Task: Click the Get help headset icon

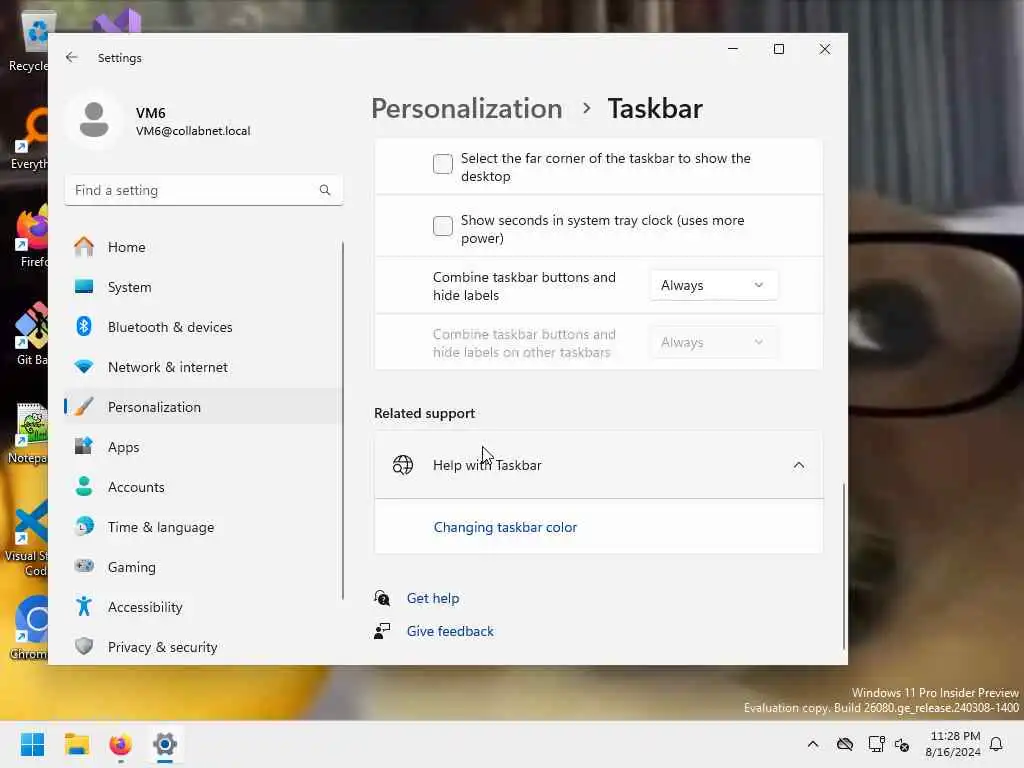Action: tap(382, 598)
